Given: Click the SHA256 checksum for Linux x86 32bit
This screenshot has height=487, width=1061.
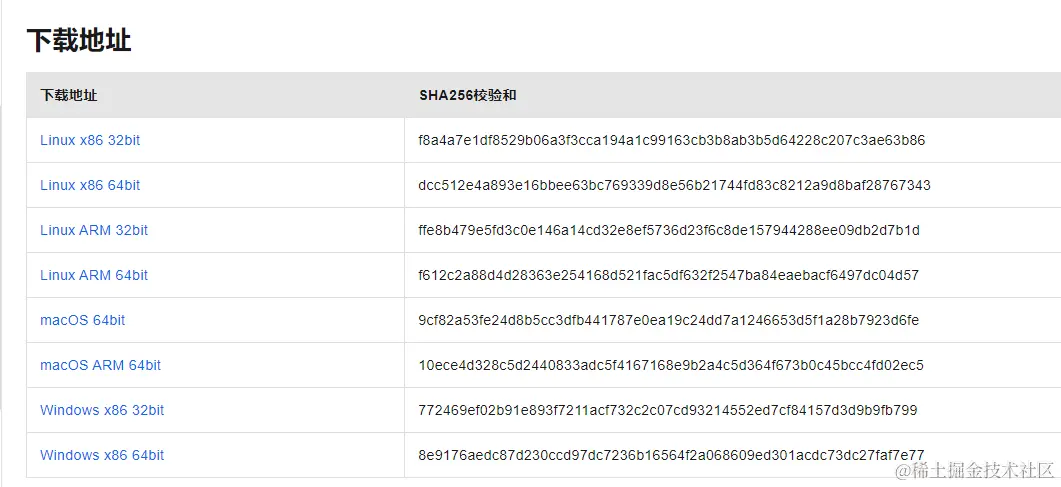Looking at the screenshot, I should pos(671,140).
